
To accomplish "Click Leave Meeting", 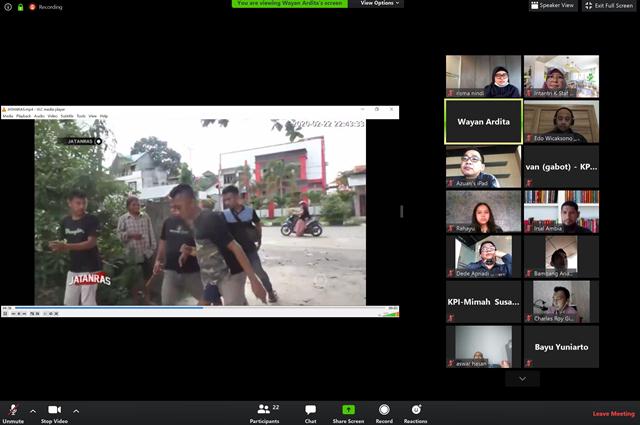I will click(613, 413).
